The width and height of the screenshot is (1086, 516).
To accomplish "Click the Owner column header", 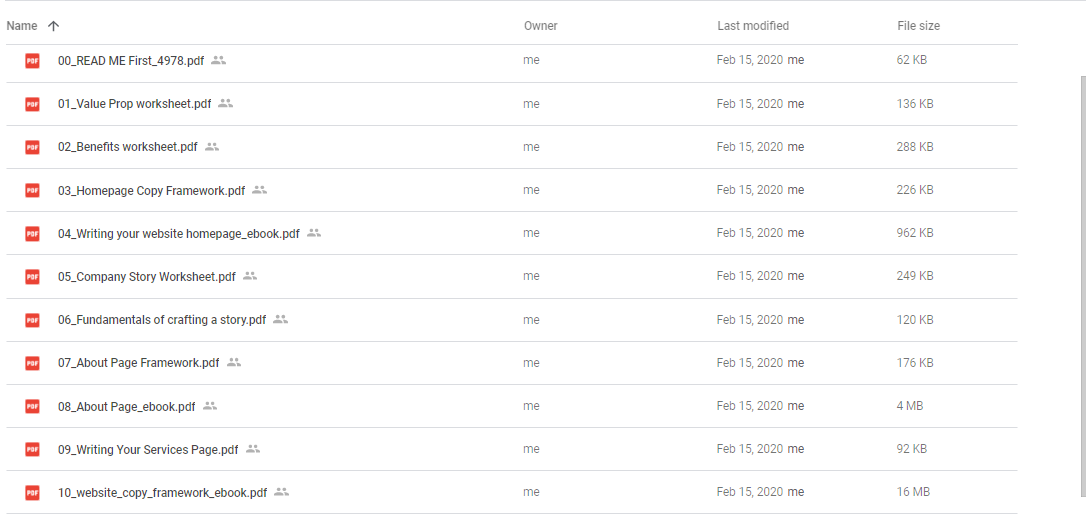I will (540, 26).
